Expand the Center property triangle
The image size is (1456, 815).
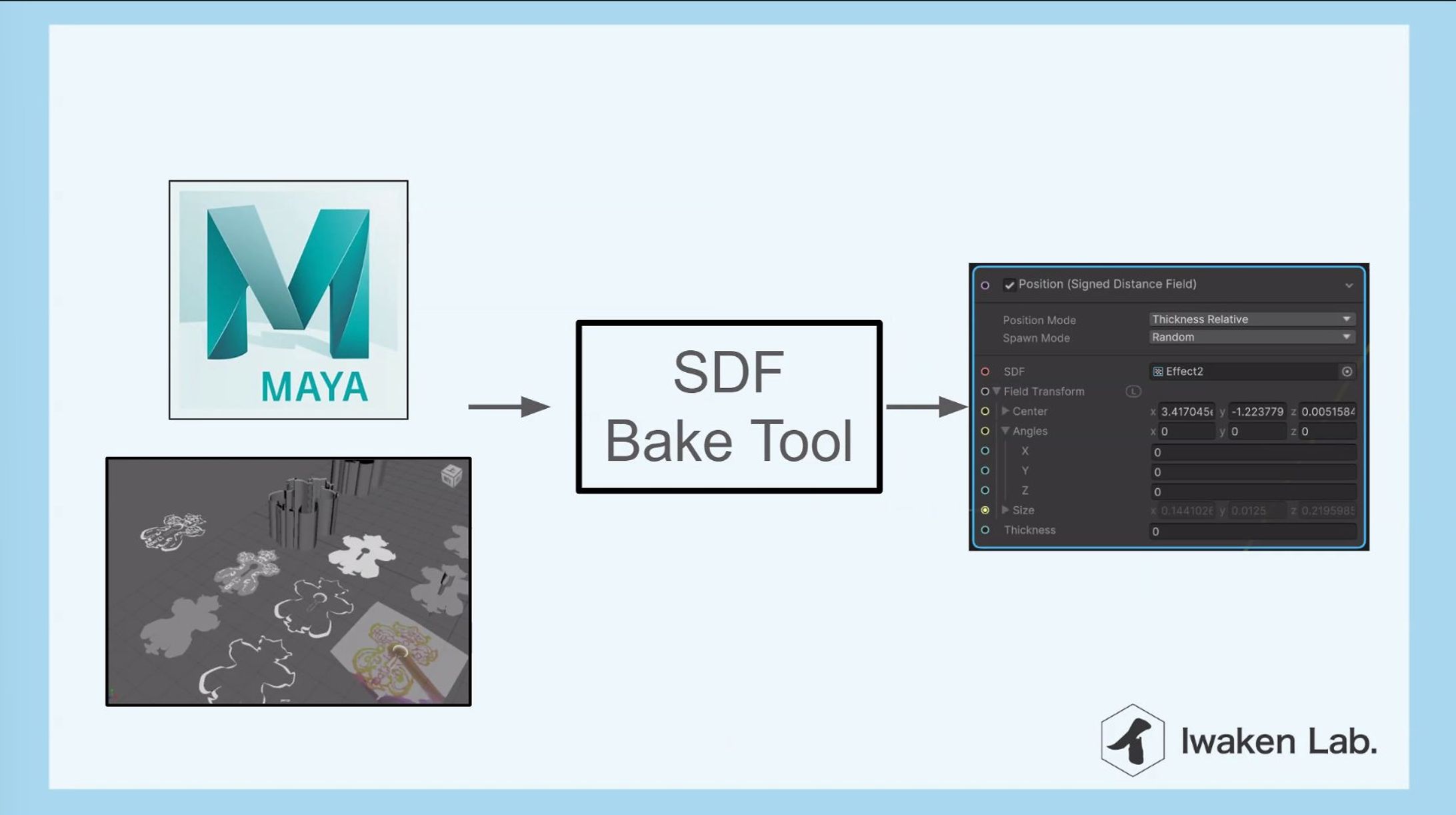[1005, 411]
